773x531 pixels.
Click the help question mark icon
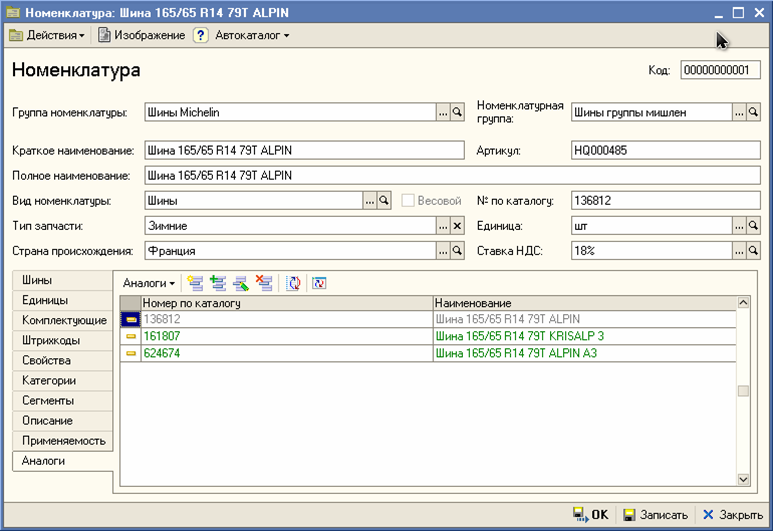point(200,35)
